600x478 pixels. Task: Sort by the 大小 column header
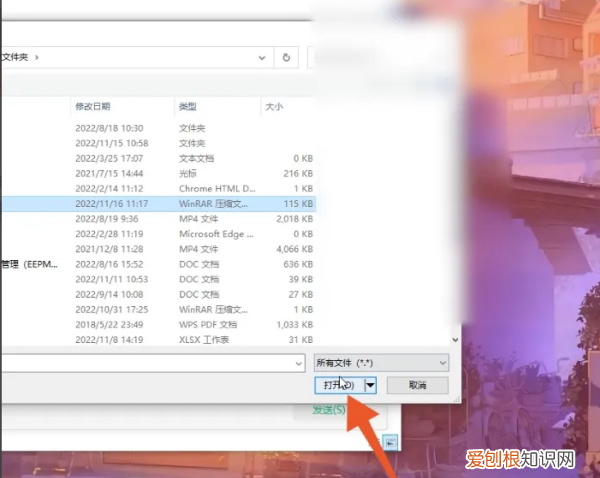[274, 106]
